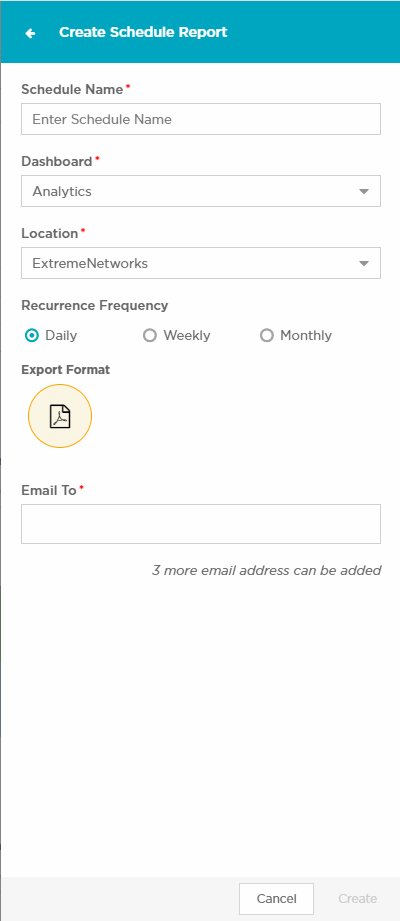Click the Export Format heading
Image resolution: width=400 pixels, height=921 pixels.
click(x=66, y=370)
